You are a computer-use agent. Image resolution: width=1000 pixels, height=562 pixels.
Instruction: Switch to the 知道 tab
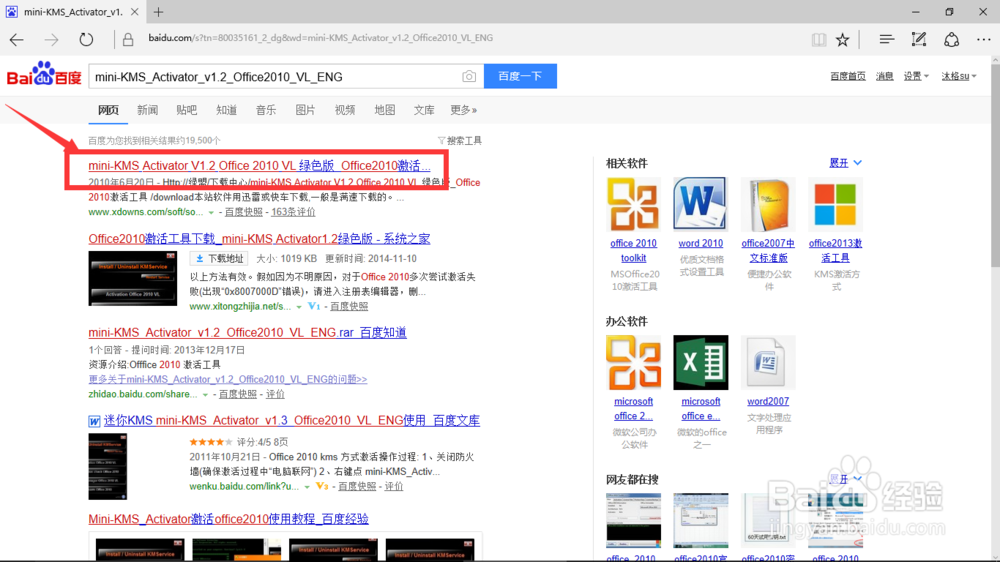point(226,110)
